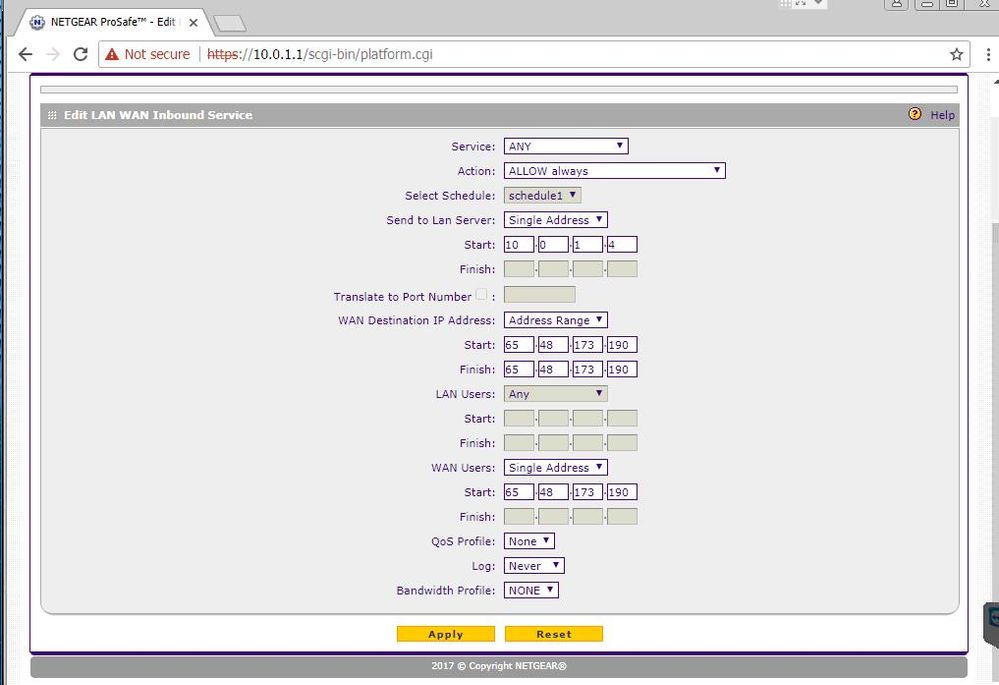Open the Service dropdown
This screenshot has height=685, width=999.
click(566, 146)
